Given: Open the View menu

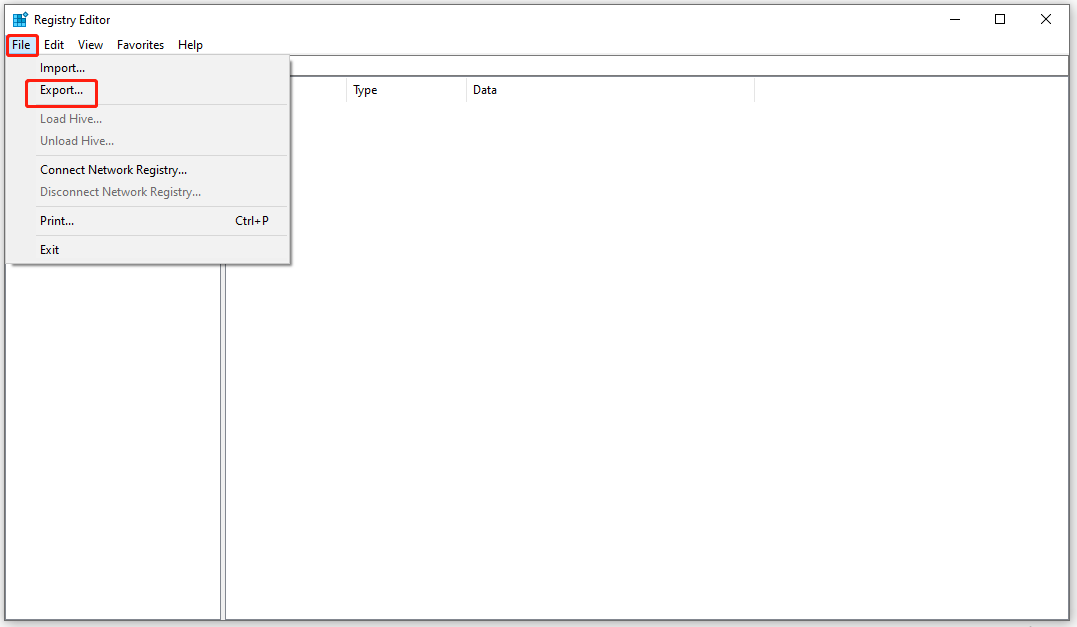Looking at the screenshot, I should pyautogui.click(x=90, y=45).
